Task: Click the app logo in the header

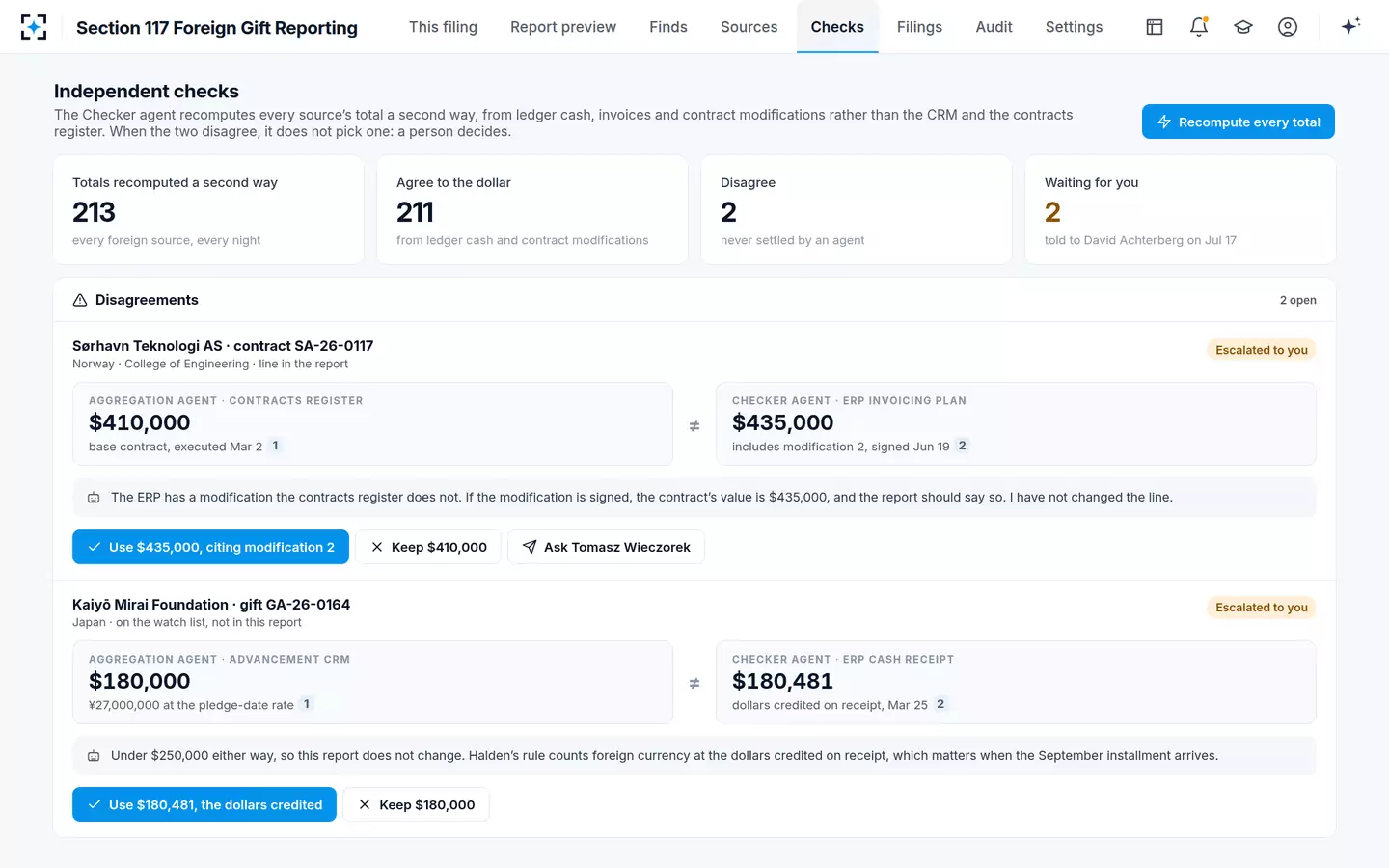Action: tap(34, 27)
